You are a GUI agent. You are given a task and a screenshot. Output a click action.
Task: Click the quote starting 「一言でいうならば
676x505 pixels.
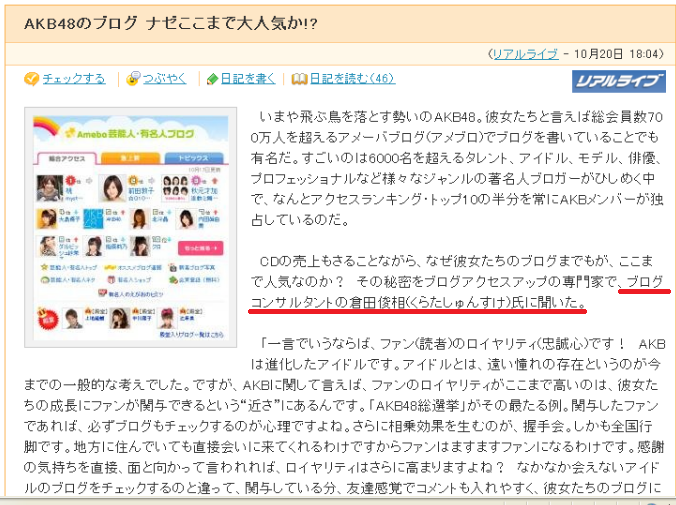344,416
